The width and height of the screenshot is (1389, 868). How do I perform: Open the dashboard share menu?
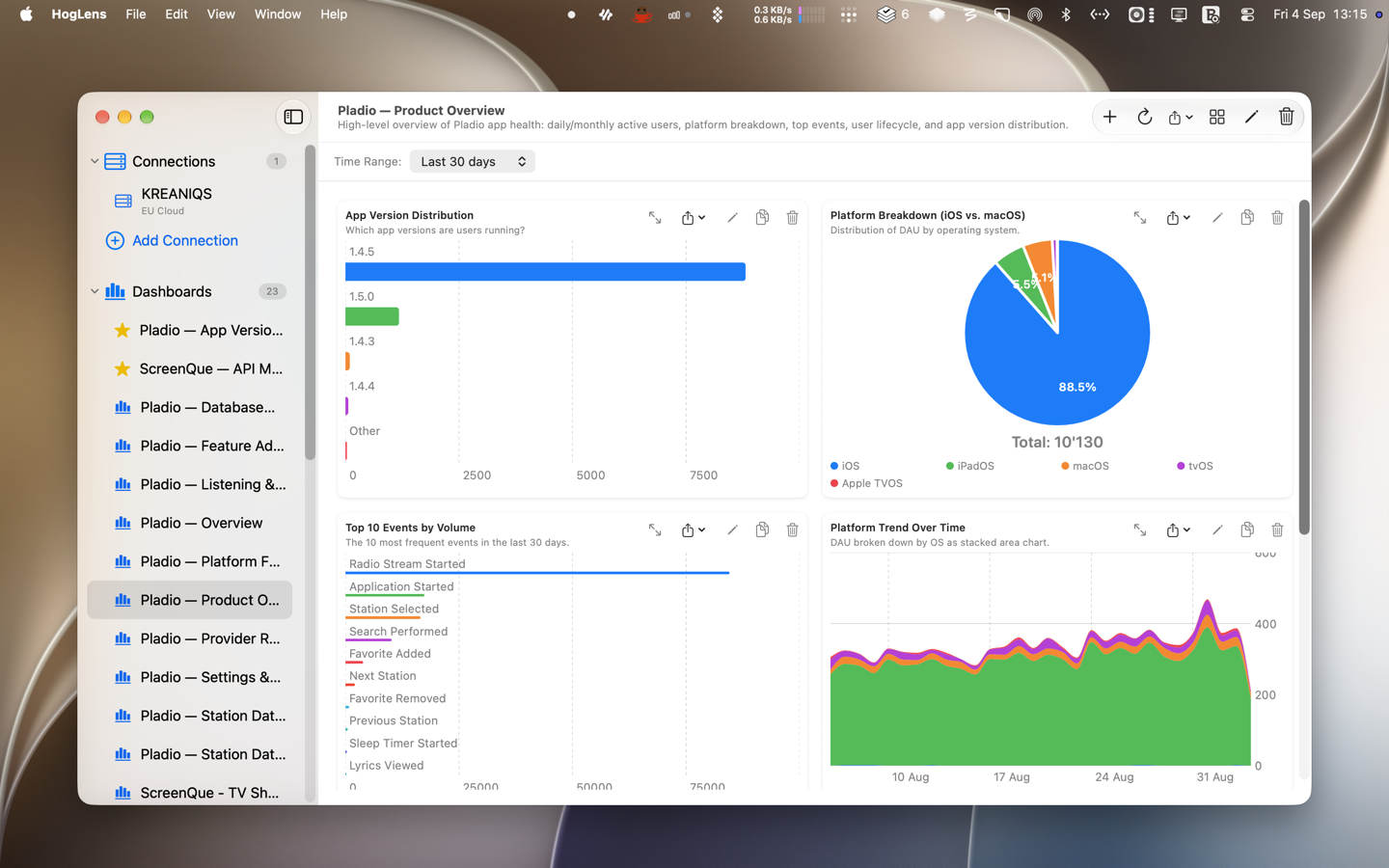coord(1181,117)
